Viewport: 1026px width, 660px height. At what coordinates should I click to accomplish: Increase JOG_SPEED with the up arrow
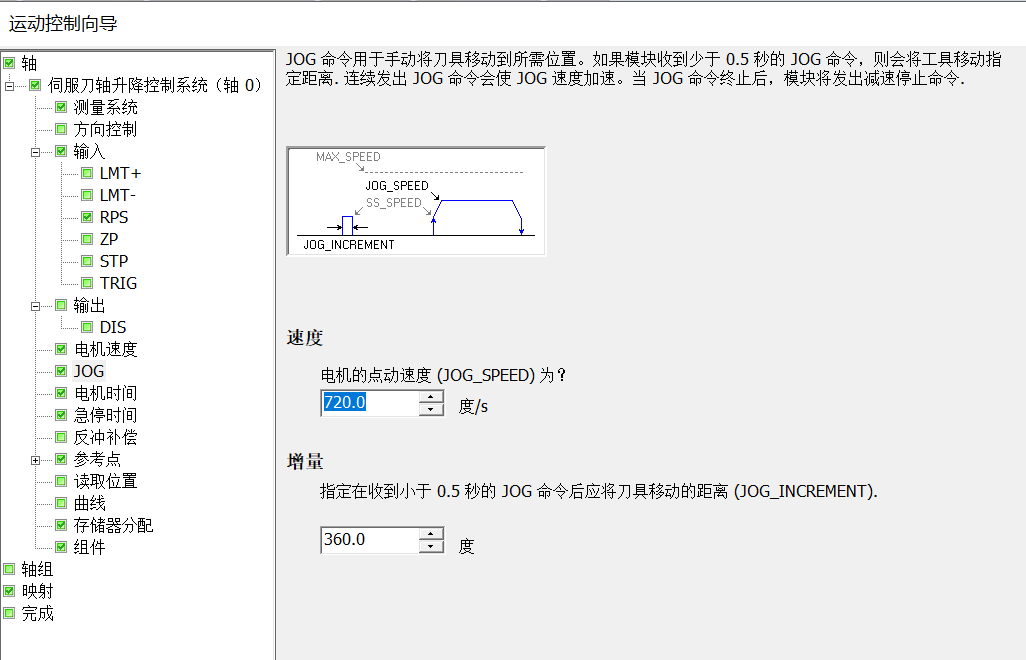(431, 397)
